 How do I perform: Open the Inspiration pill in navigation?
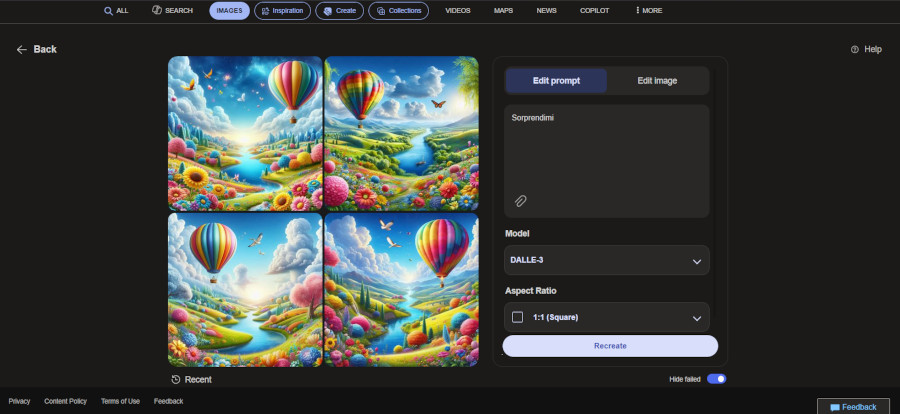281,10
